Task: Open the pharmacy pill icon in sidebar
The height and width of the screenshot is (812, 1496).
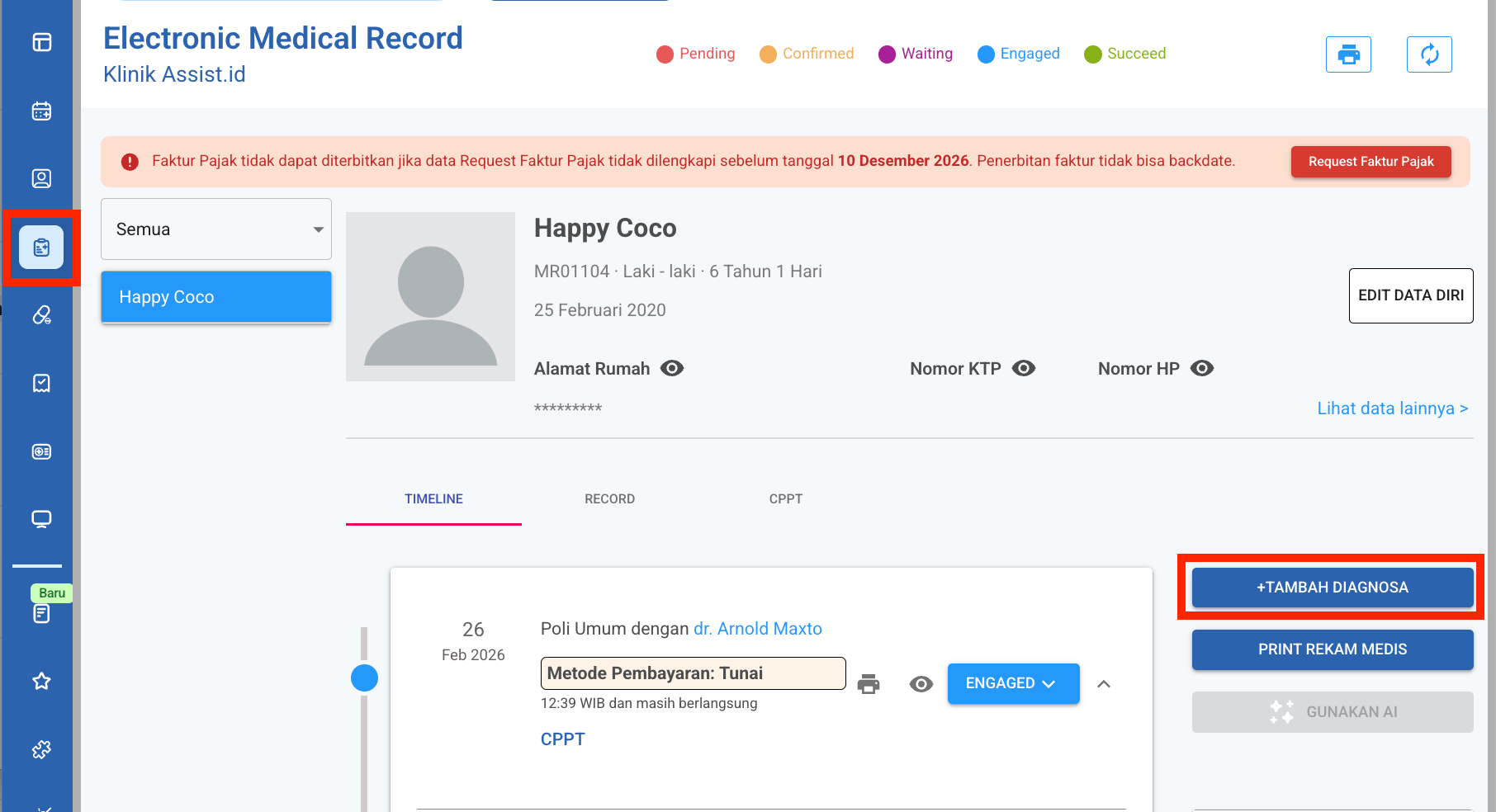Action: tap(41, 315)
